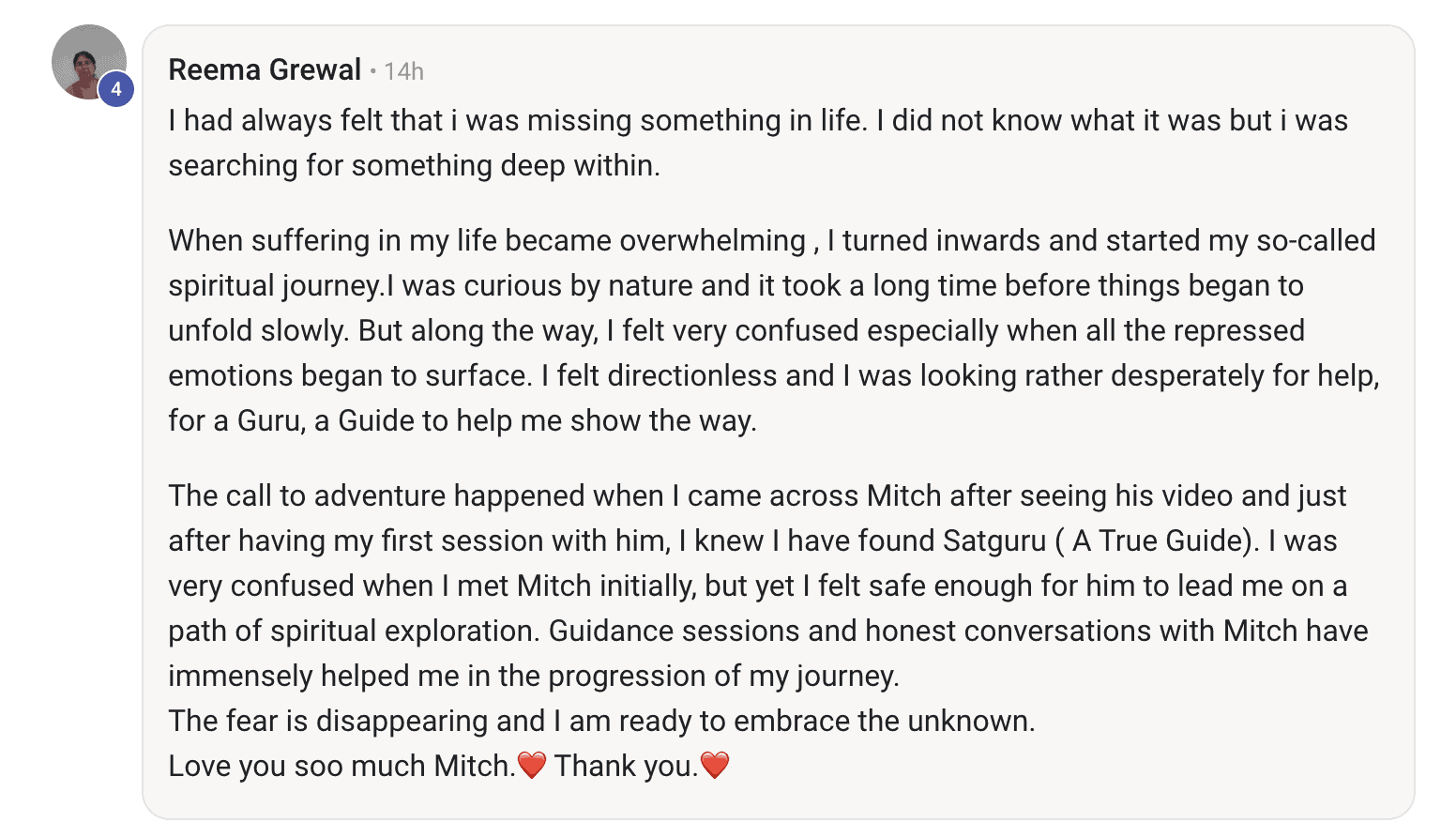Image resolution: width=1456 pixels, height=837 pixels.
Task: Open the Reema Grewal author name link
Action: coord(265,69)
